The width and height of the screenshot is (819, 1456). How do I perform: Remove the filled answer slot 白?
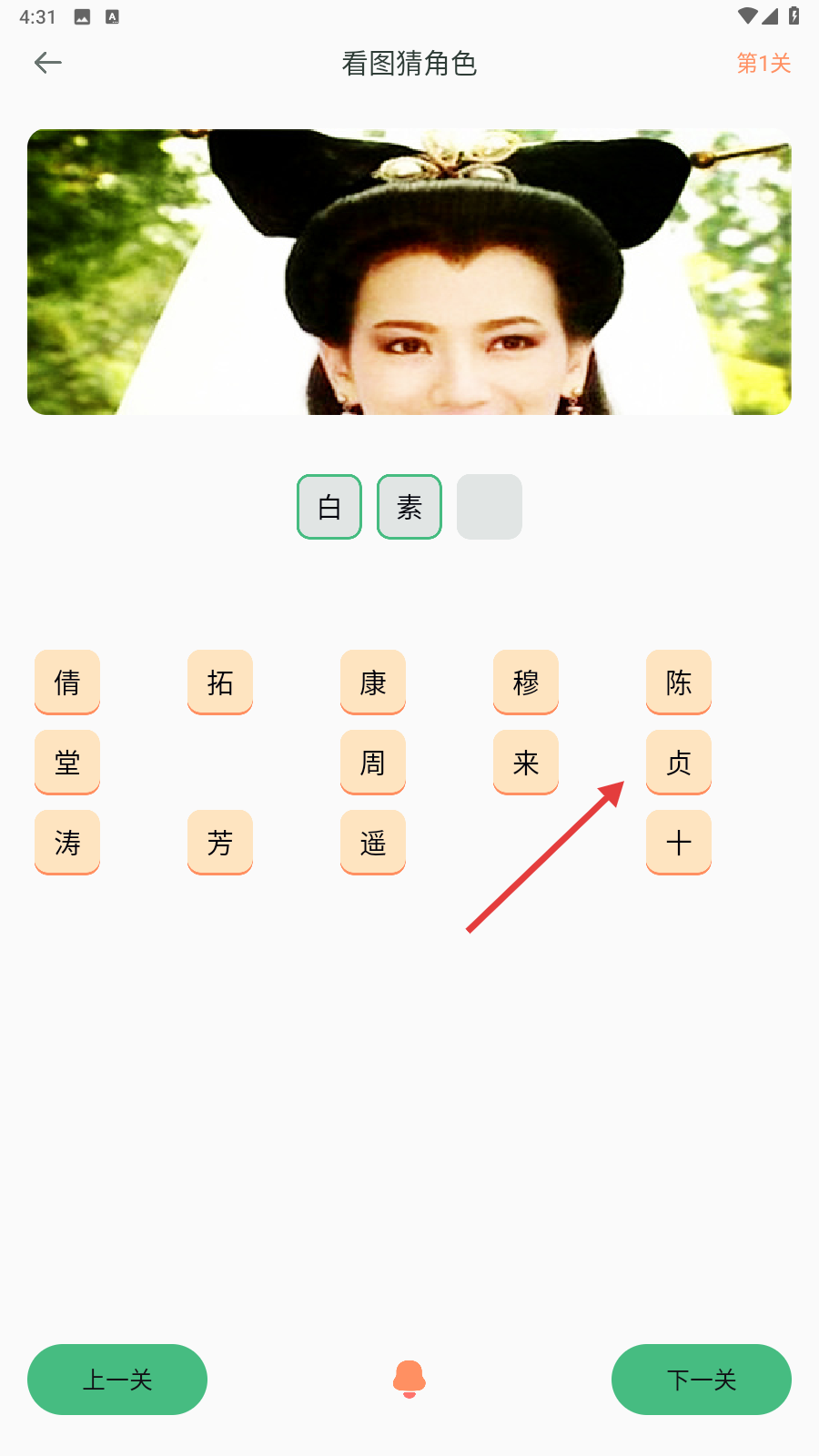[x=329, y=507]
